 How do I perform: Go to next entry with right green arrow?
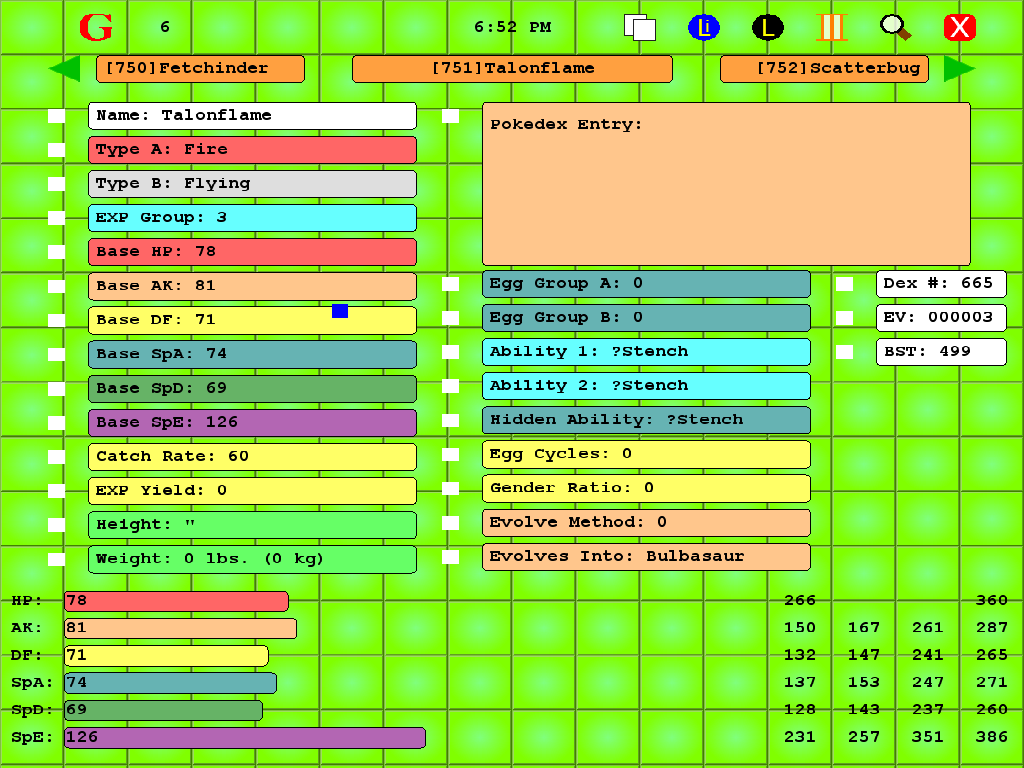click(x=959, y=69)
